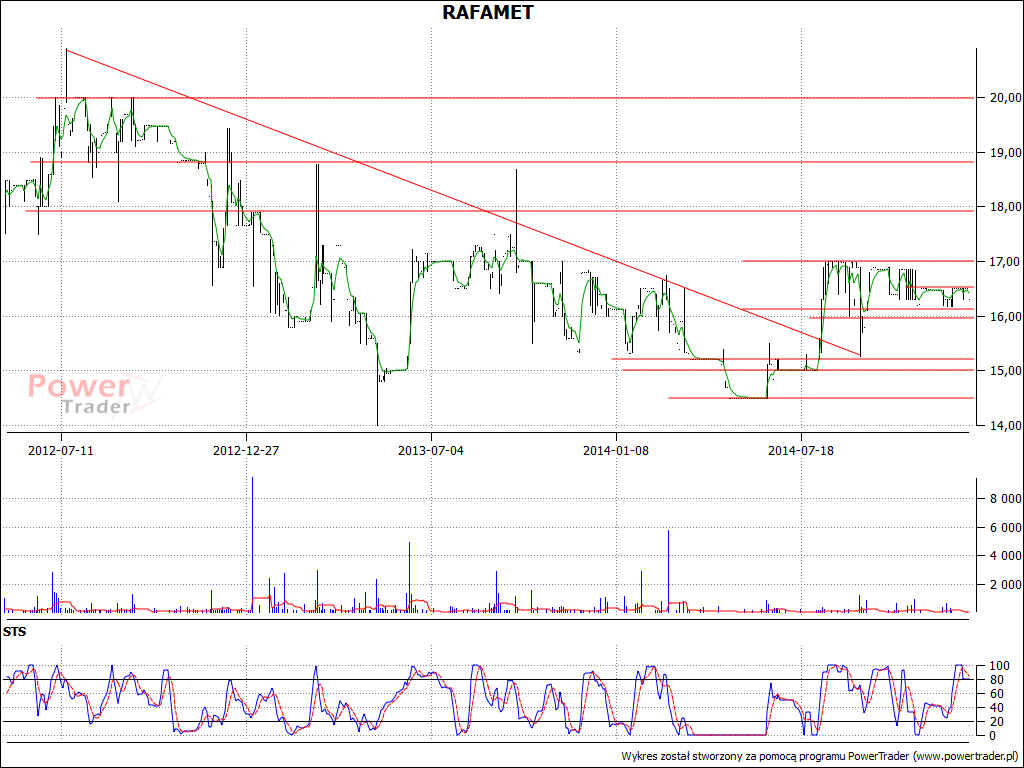1024x768 pixels.
Task: Select the 40 level on STS axis
Action: [997, 708]
